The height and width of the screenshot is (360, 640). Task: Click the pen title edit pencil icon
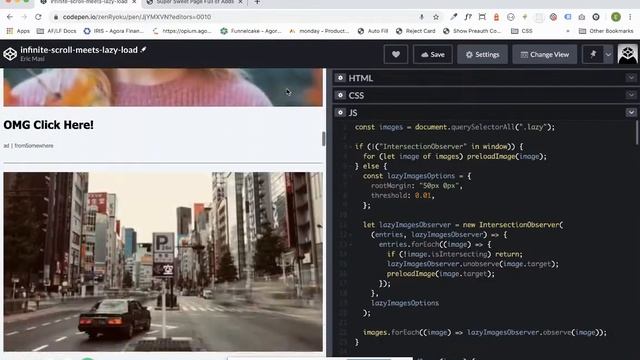click(x=143, y=49)
